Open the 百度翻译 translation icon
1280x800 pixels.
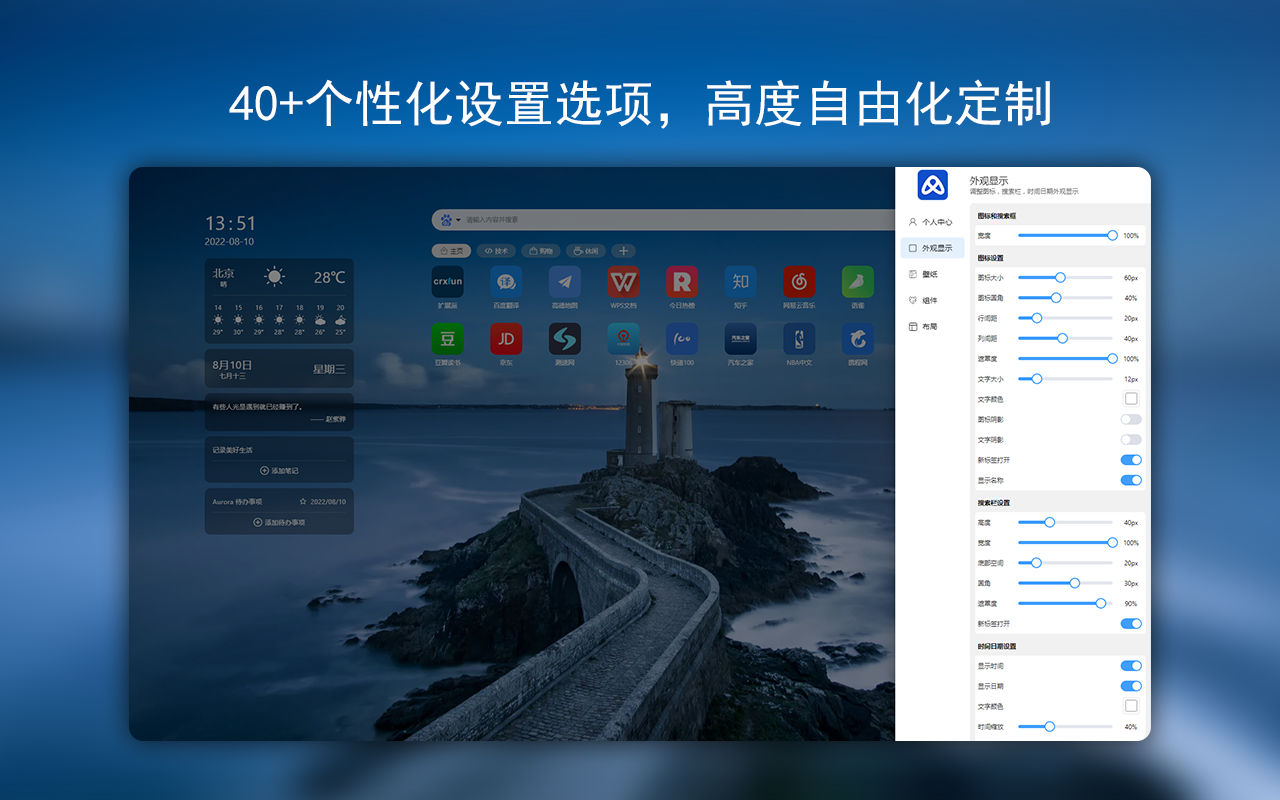[x=506, y=283]
